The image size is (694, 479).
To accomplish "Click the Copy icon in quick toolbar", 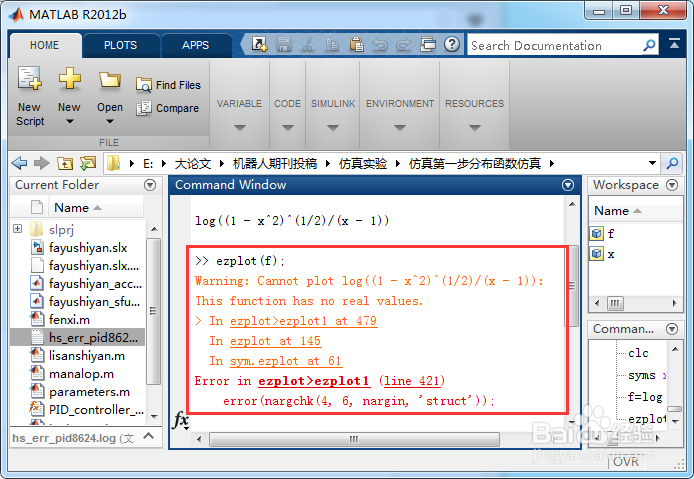I will 332,44.
